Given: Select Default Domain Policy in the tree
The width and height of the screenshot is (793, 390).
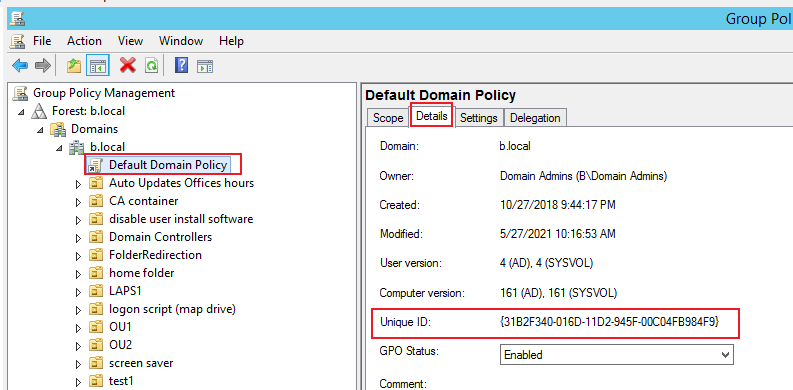Looking at the screenshot, I should click(167, 165).
